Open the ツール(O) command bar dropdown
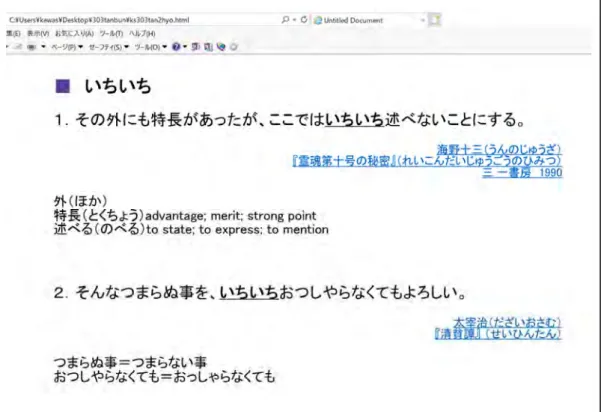Viewport: 601px width, 412px height. [x=151, y=47]
